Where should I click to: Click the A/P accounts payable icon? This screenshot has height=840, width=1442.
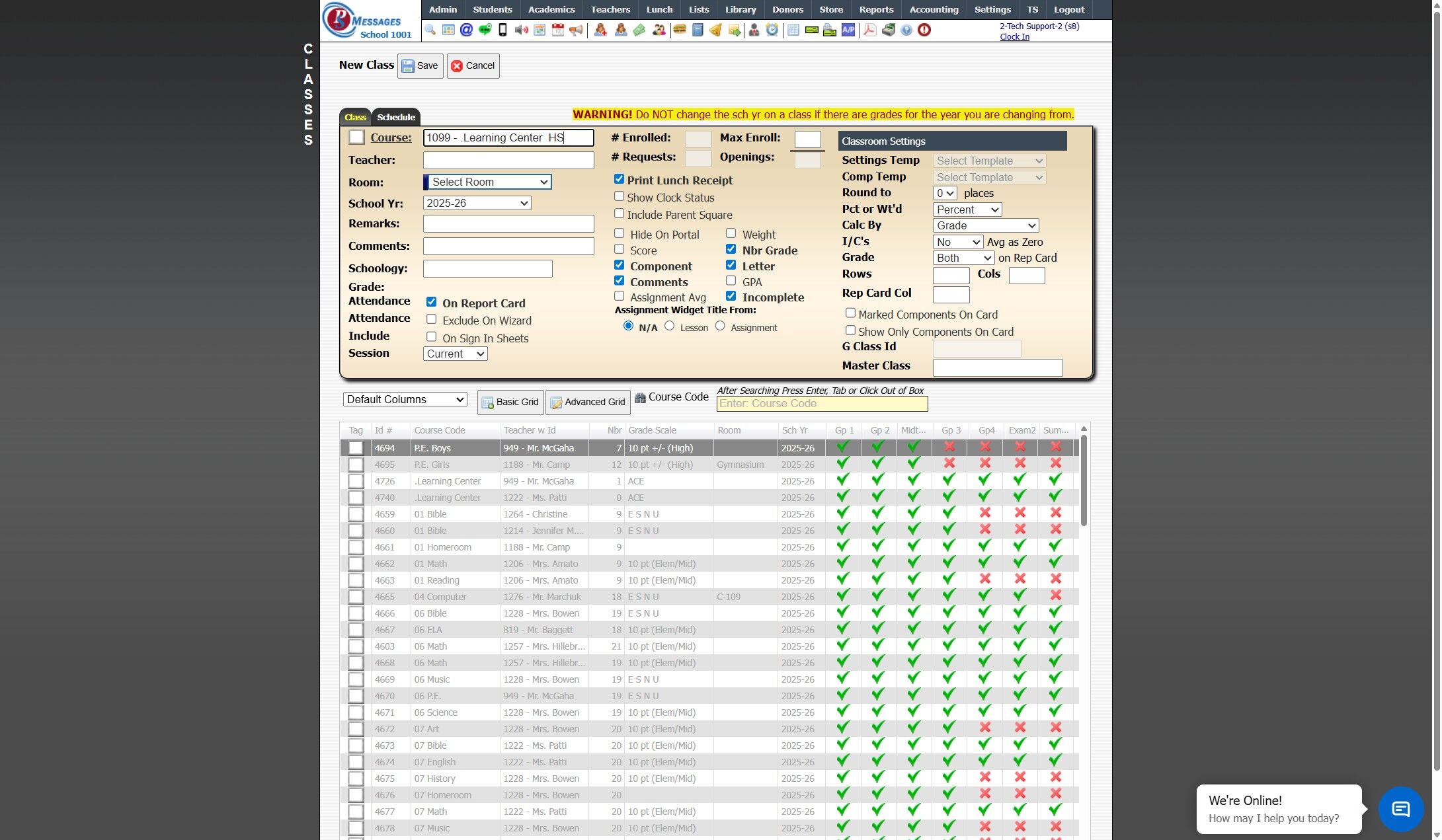(x=848, y=30)
